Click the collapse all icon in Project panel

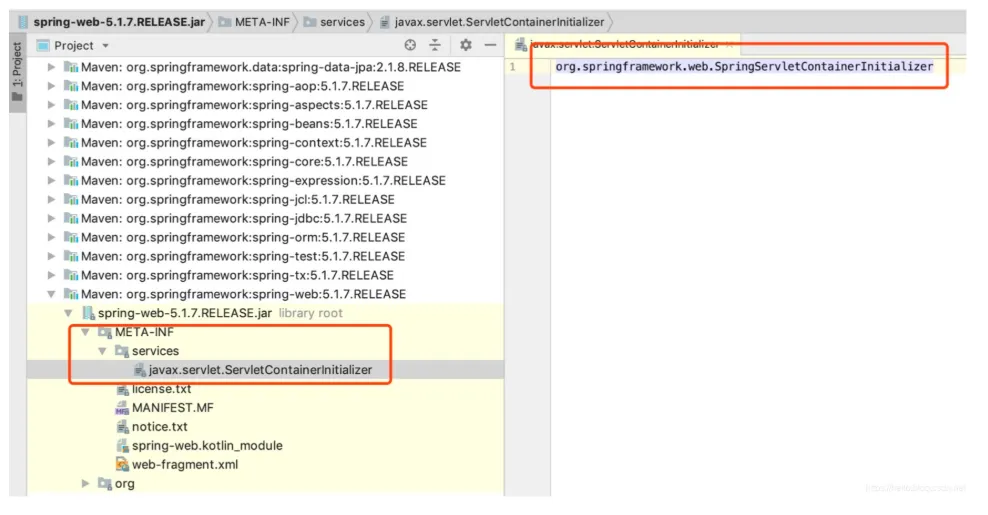coord(435,45)
